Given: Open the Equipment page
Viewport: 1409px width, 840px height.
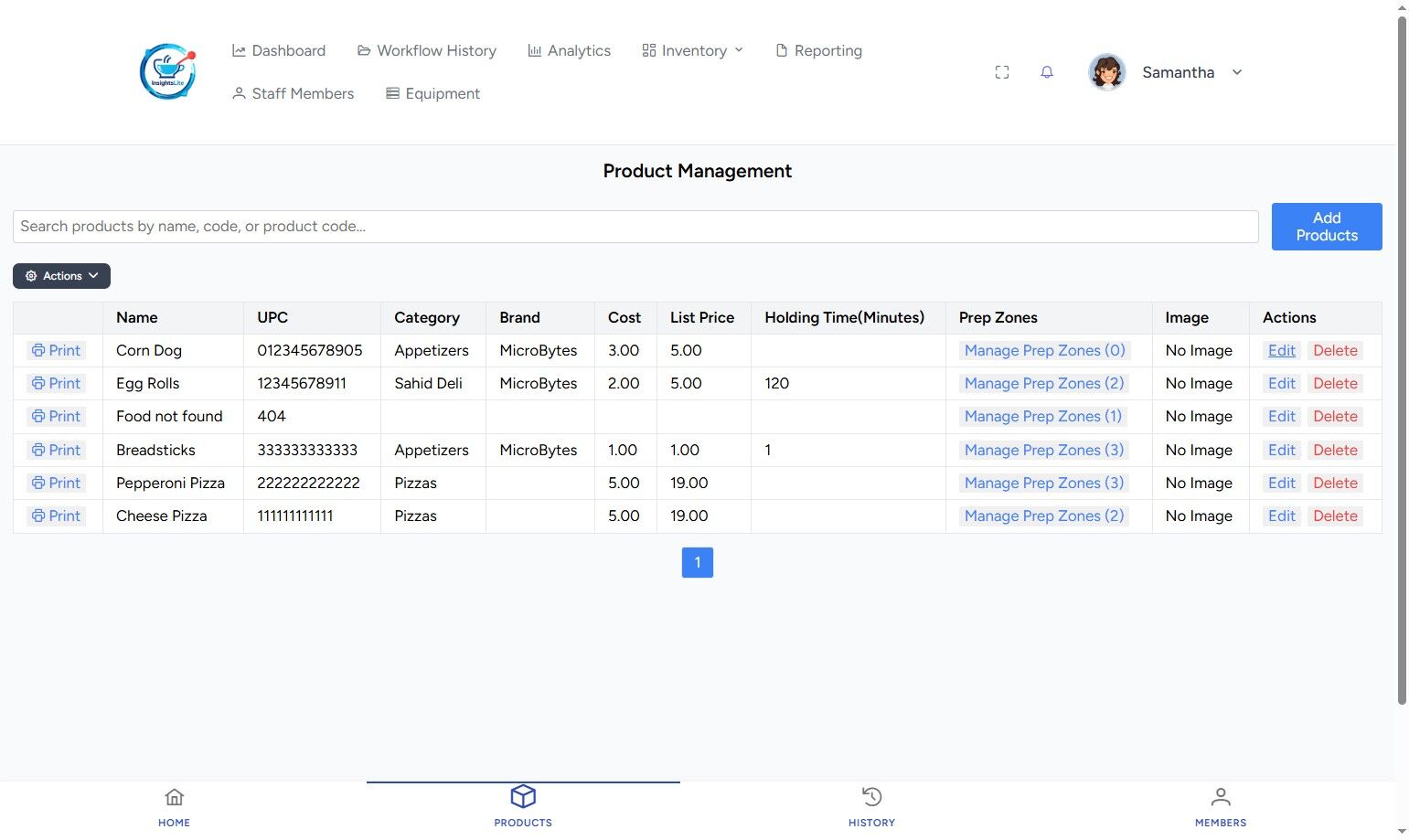Looking at the screenshot, I should tap(432, 93).
